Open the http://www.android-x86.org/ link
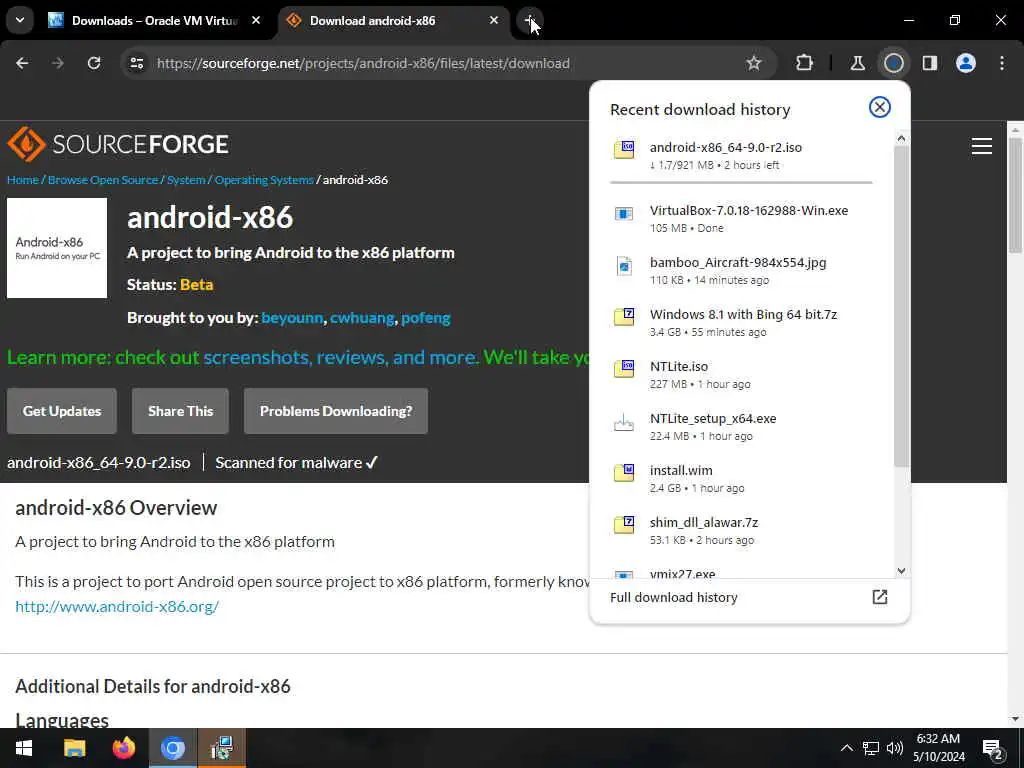Screen dimensions: 1024x768 pos(117,607)
